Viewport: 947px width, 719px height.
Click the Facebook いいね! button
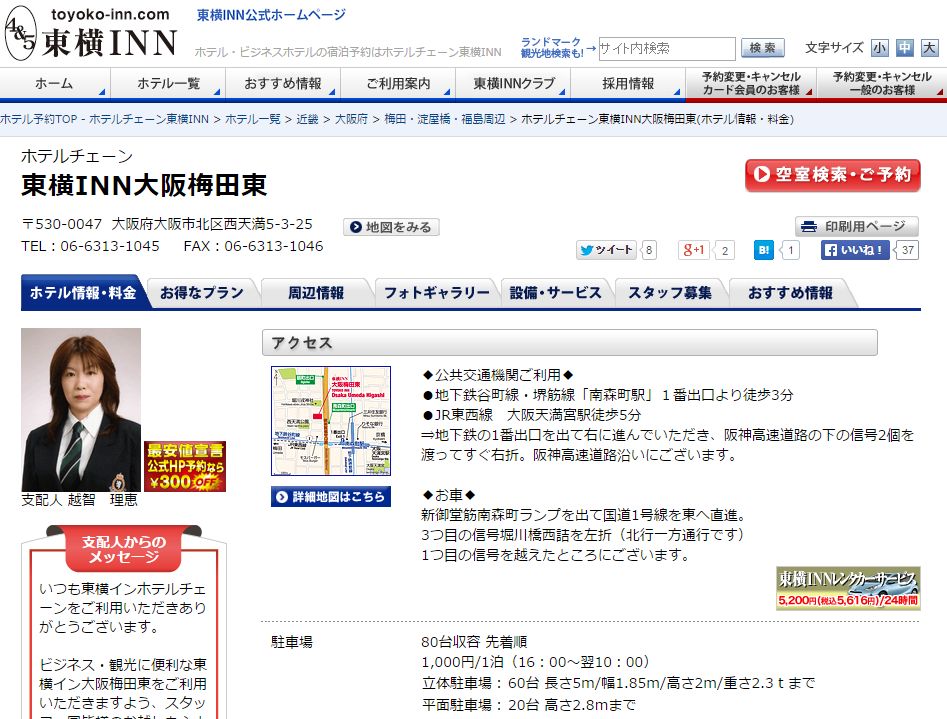(x=855, y=250)
